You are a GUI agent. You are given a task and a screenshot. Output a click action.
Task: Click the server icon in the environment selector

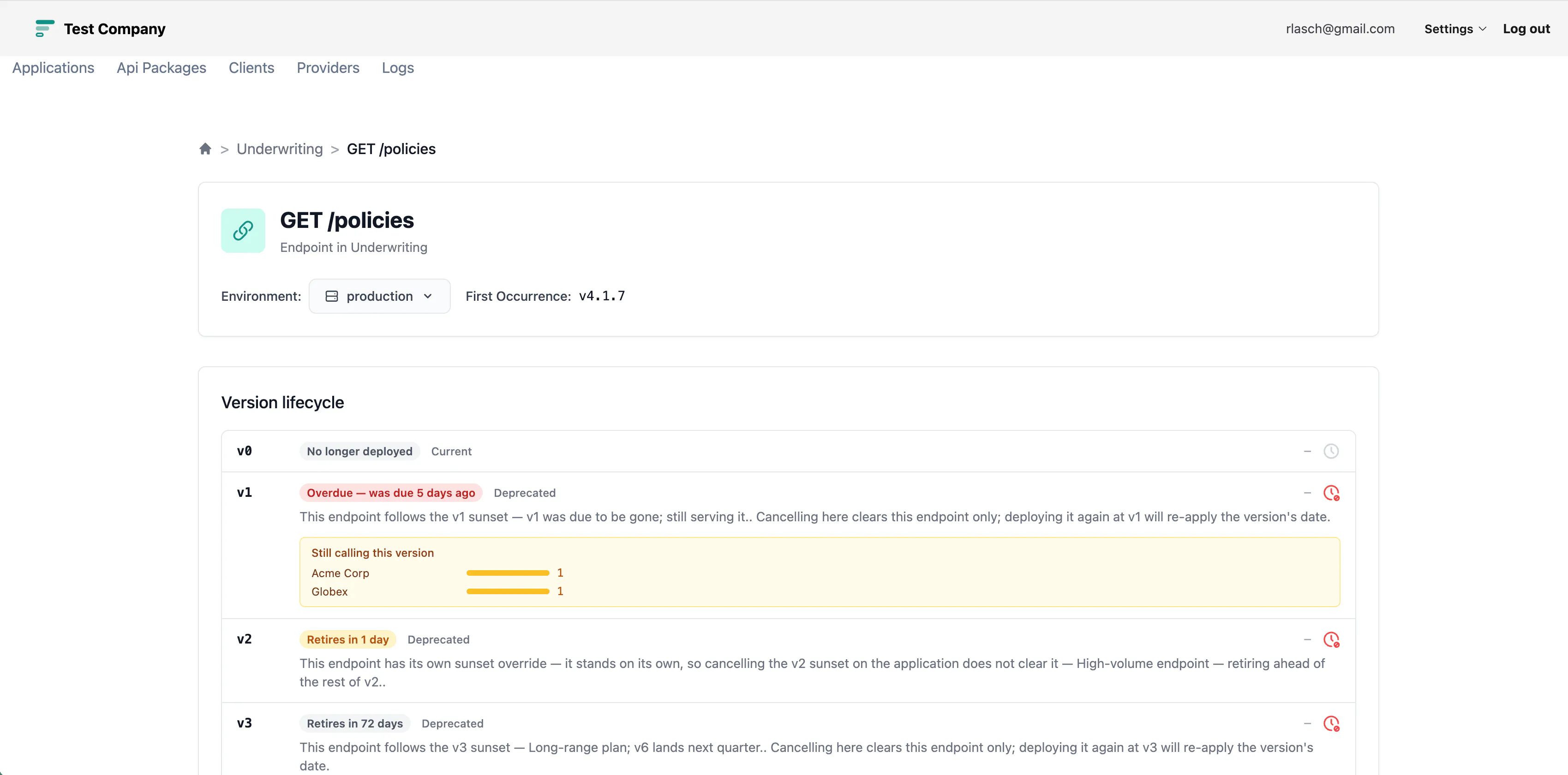[332, 296]
